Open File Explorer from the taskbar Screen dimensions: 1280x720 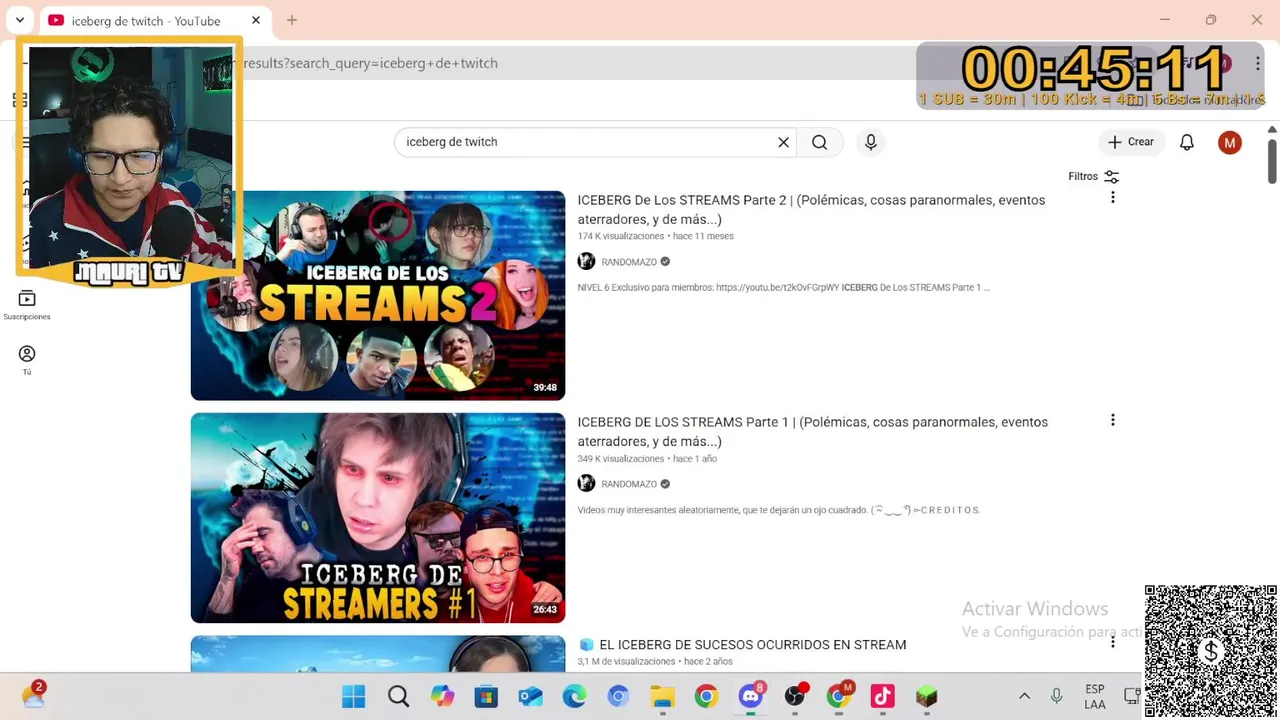(662, 697)
